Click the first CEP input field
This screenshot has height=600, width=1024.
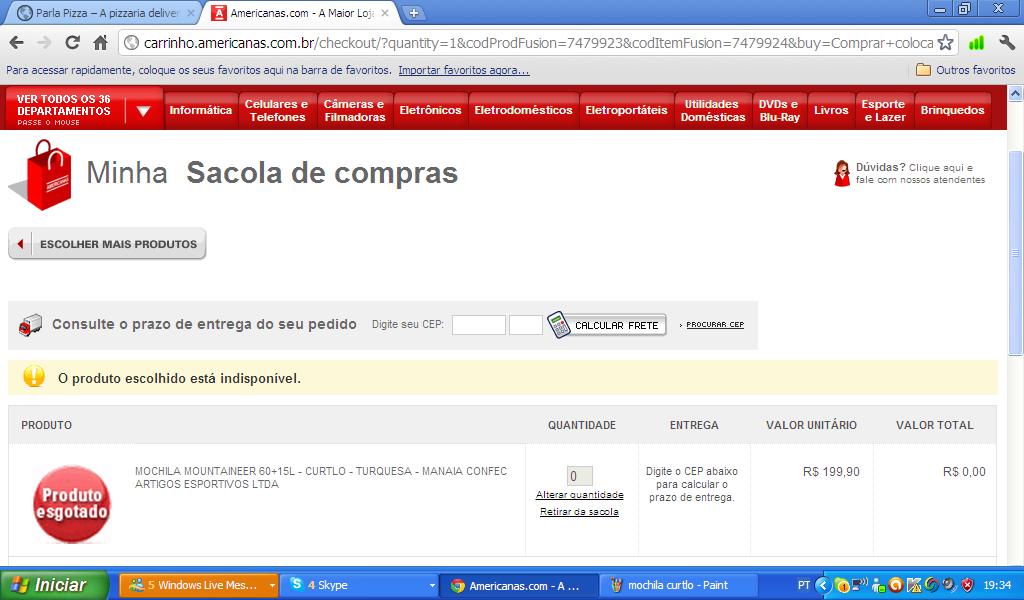[478, 325]
